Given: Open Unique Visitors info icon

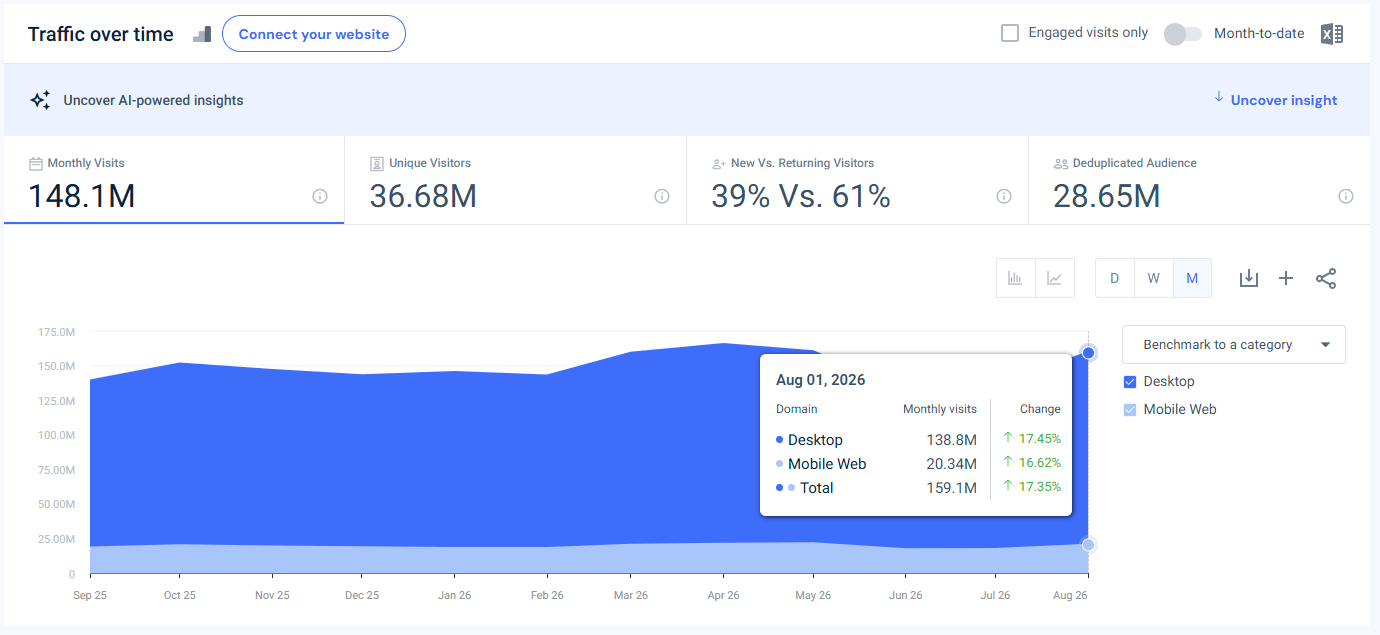Looking at the screenshot, I should coord(662,196).
